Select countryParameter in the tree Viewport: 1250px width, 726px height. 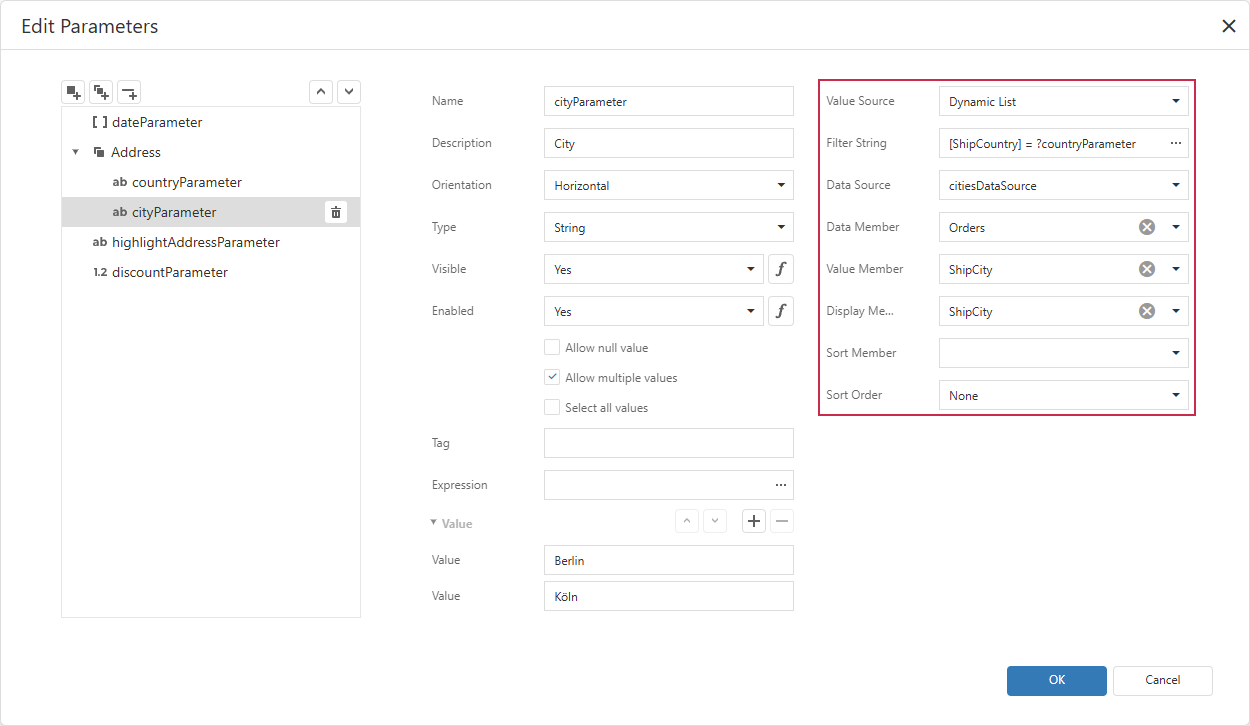tap(211, 182)
